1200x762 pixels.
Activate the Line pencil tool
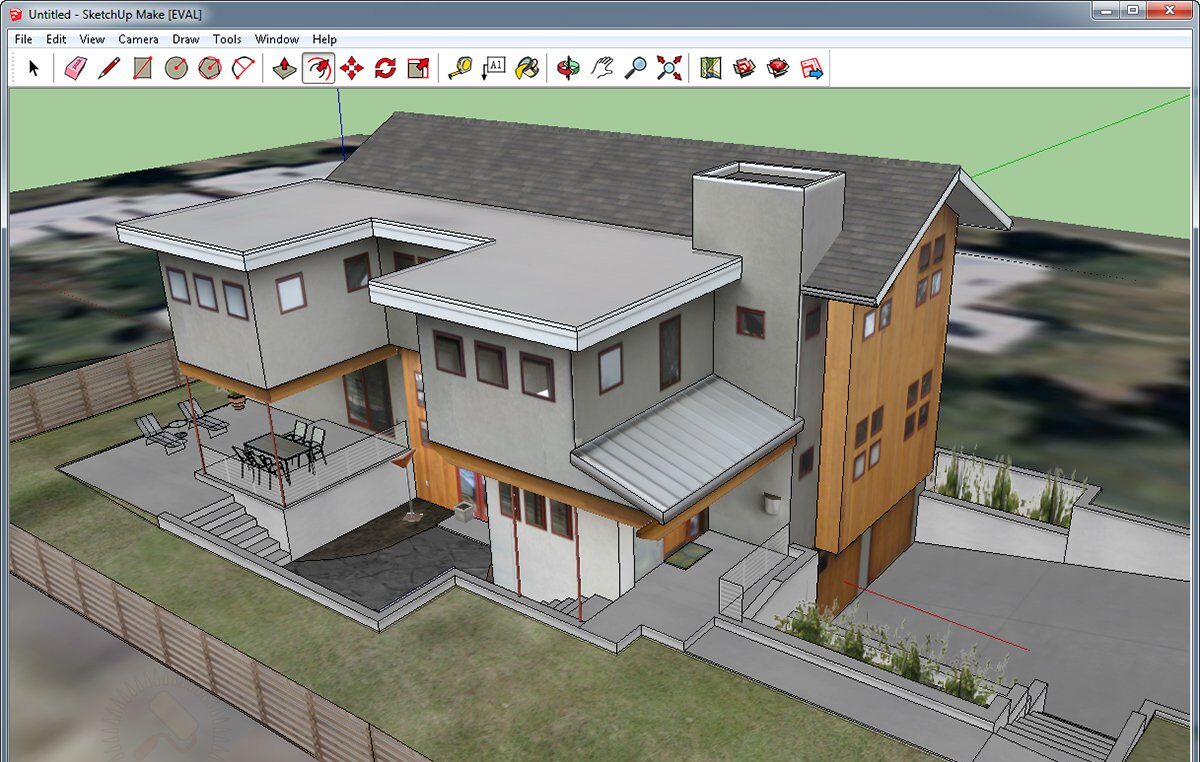click(109, 68)
